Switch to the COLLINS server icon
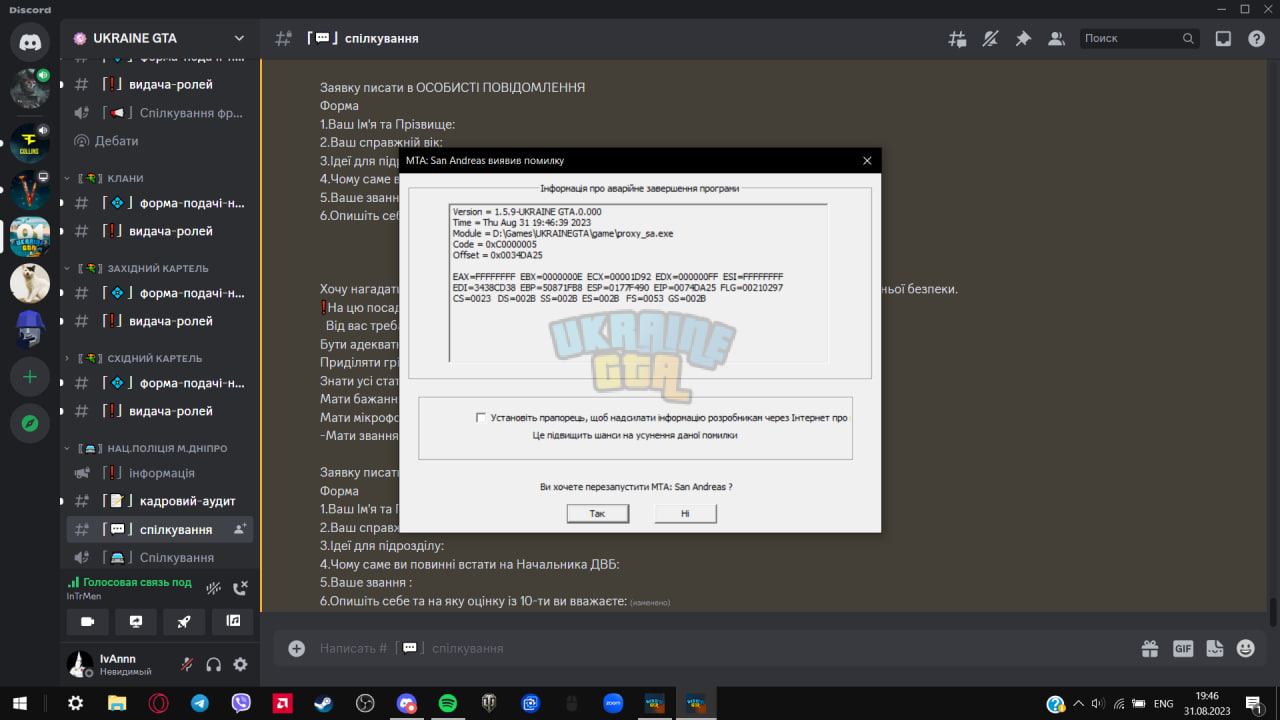This screenshot has height=720, width=1280. point(30,143)
